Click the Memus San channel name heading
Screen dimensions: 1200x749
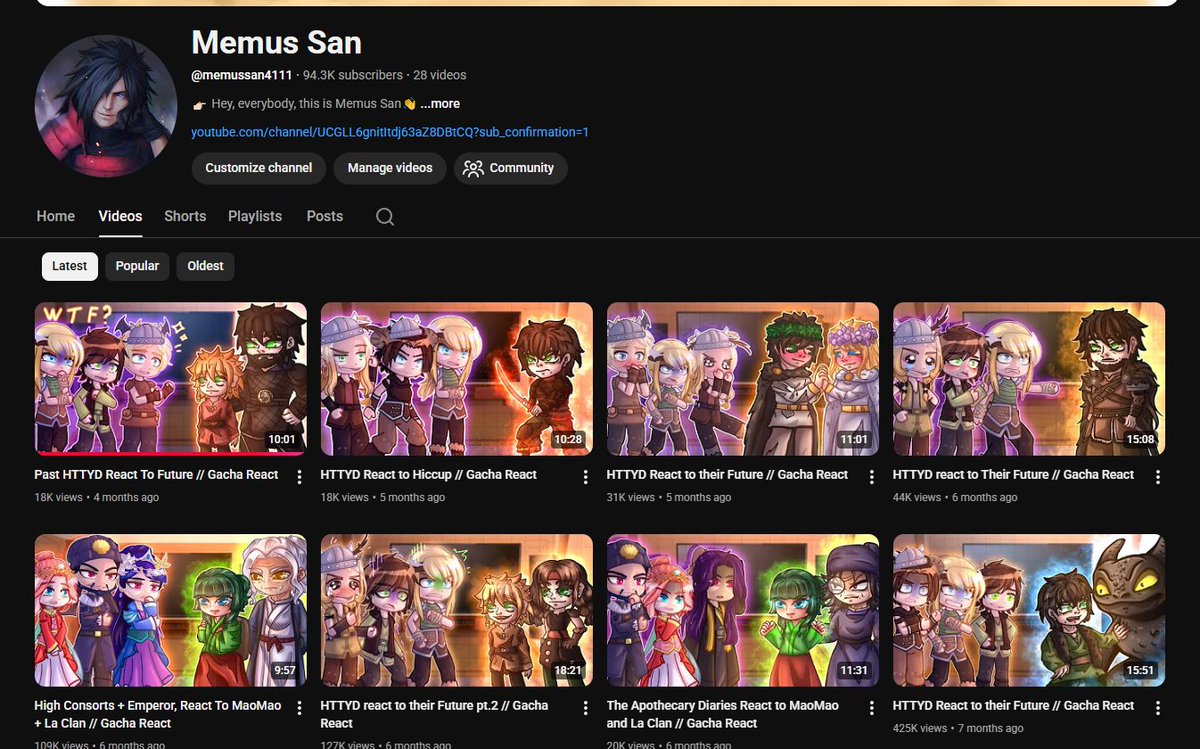277,42
